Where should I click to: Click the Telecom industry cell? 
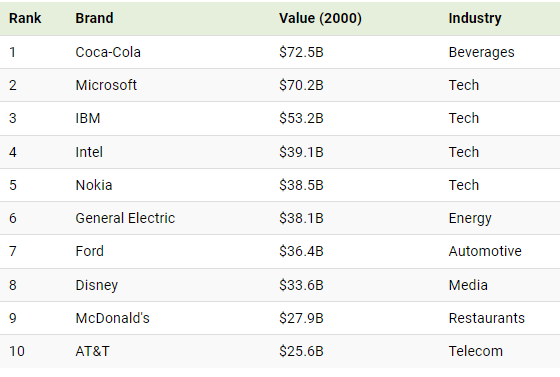pyautogui.click(x=476, y=351)
